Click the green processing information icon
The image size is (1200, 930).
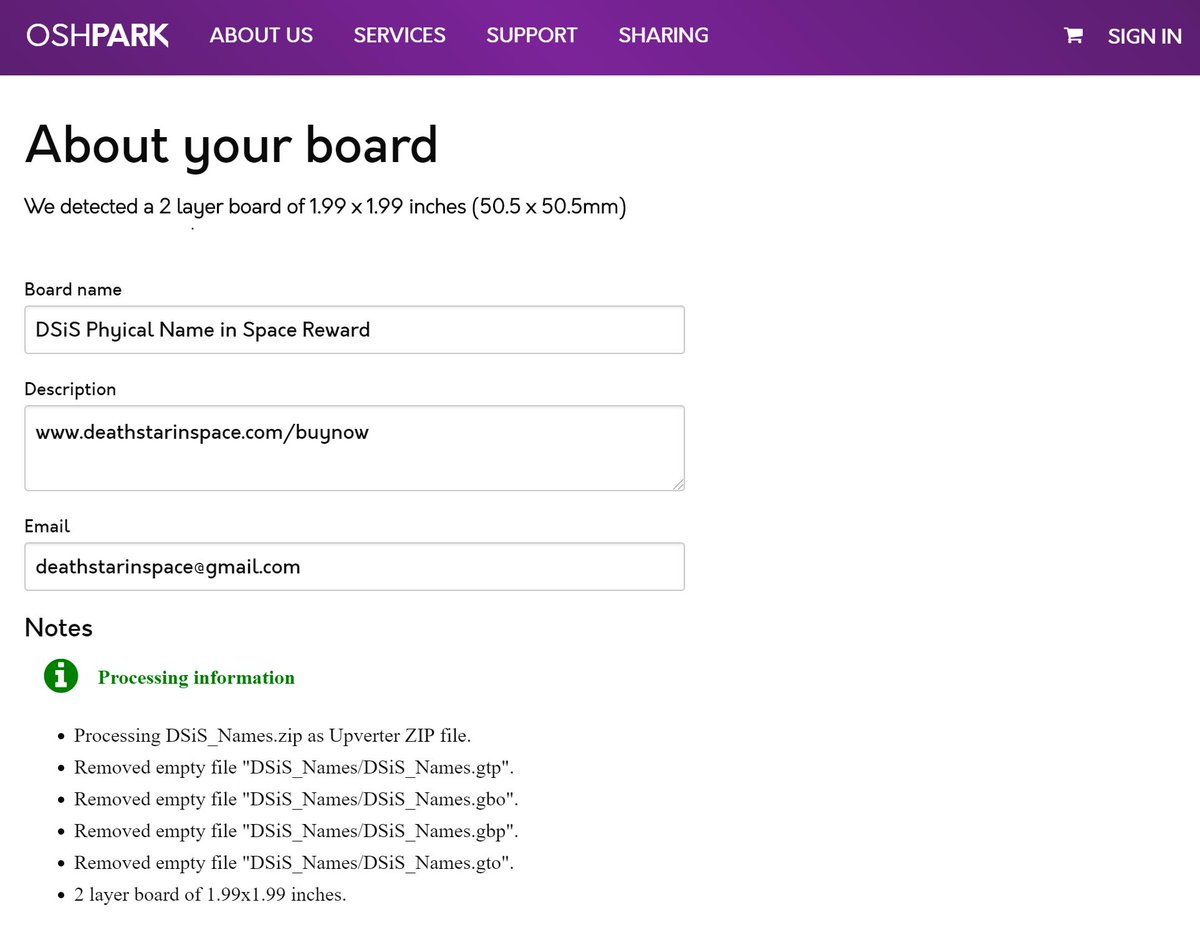pyautogui.click(x=61, y=675)
